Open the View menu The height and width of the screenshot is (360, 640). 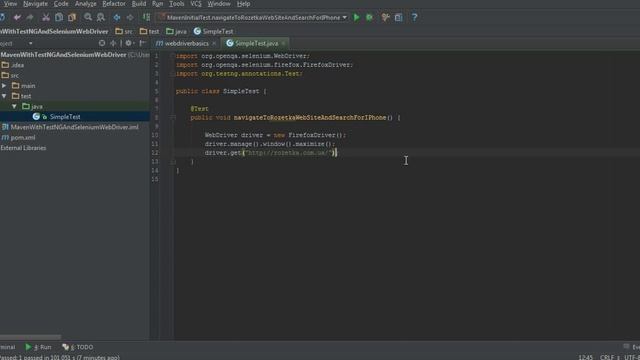10,4
